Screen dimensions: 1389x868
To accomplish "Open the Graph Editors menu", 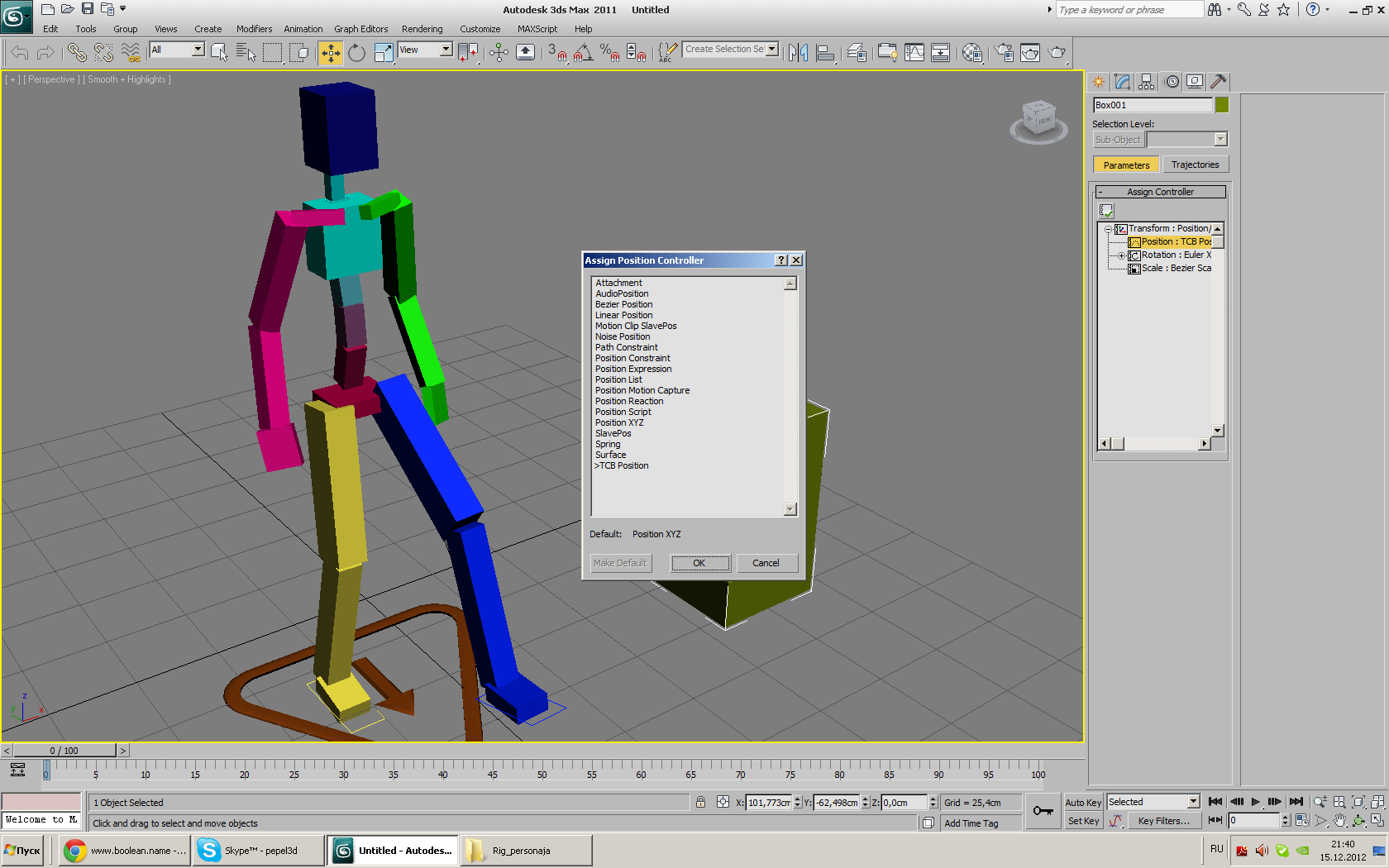I will click(360, 29).
